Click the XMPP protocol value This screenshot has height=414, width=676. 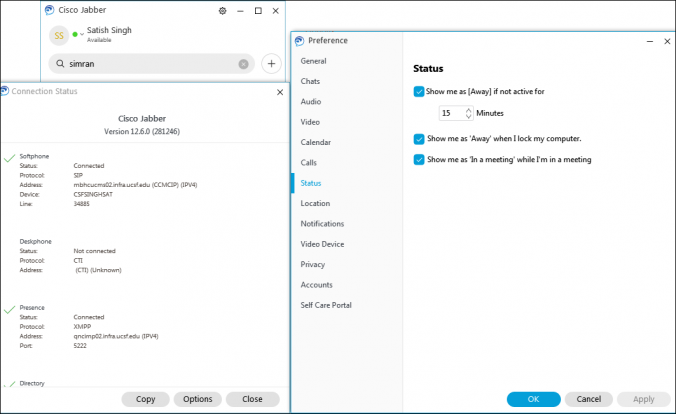pyautogui.click(x=82, y=327)
